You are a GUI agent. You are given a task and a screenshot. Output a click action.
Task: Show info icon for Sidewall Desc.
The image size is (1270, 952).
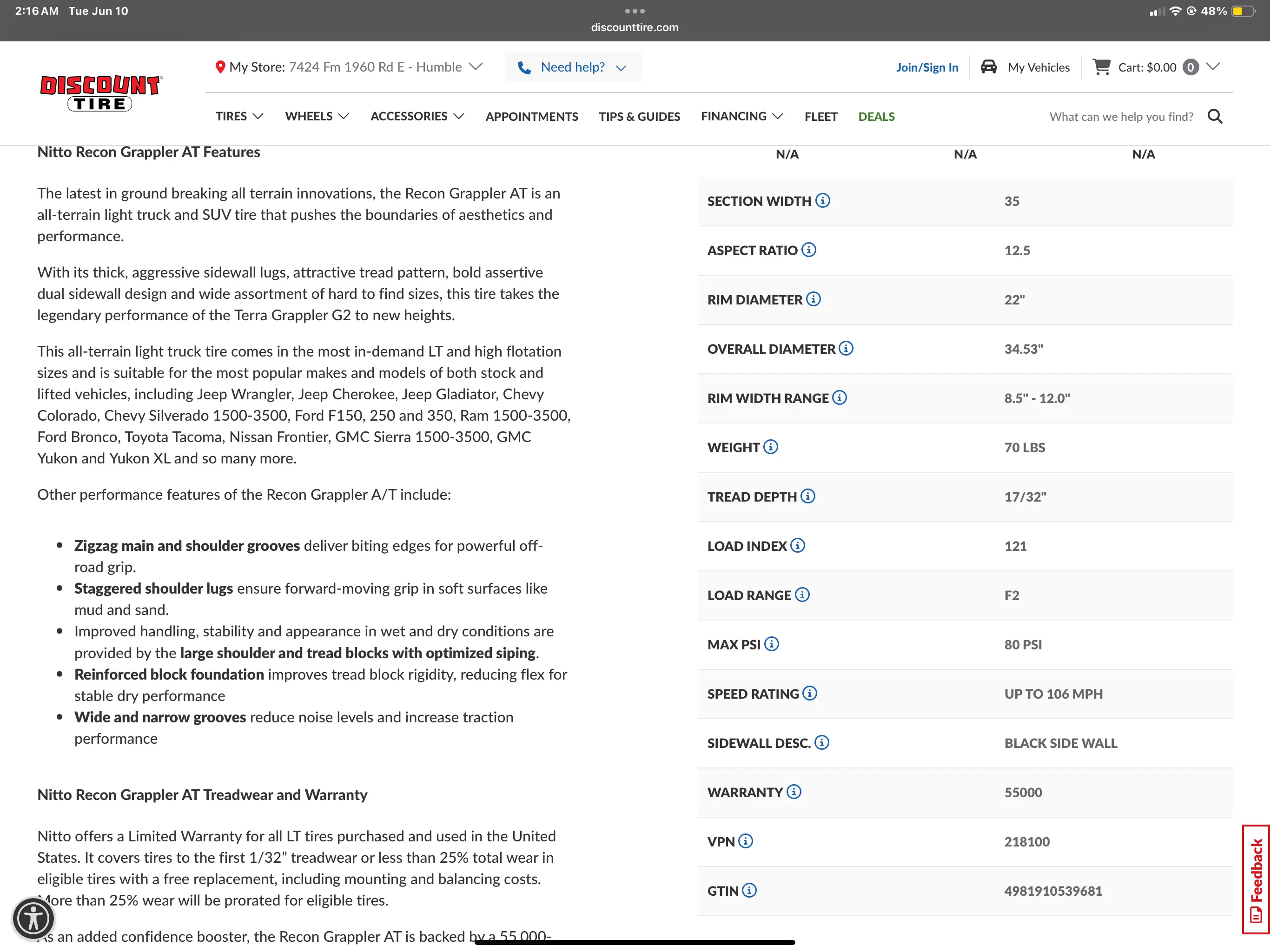[821, 742]
